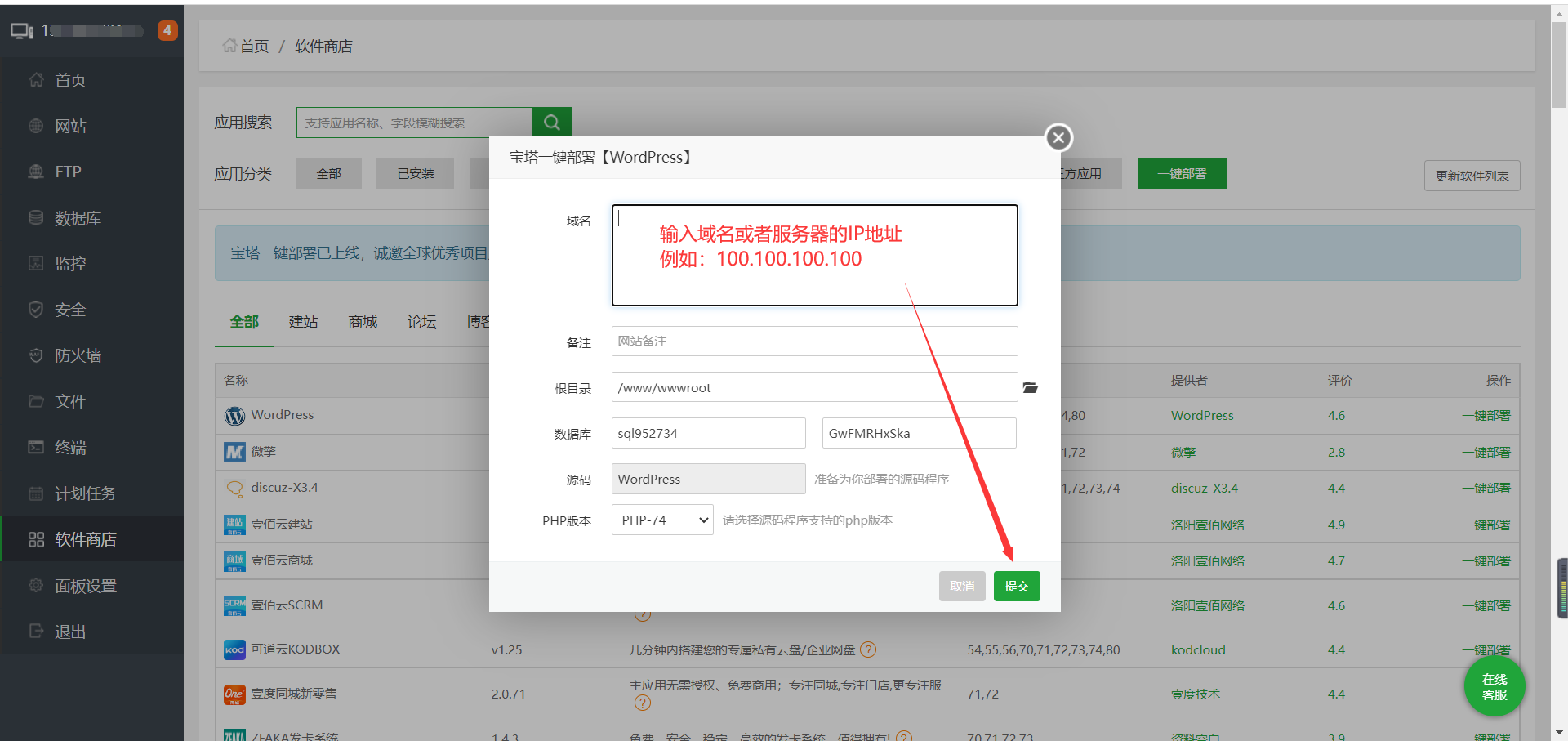
Task: Open the 安全 sidebar item
Action: point(91,310)
